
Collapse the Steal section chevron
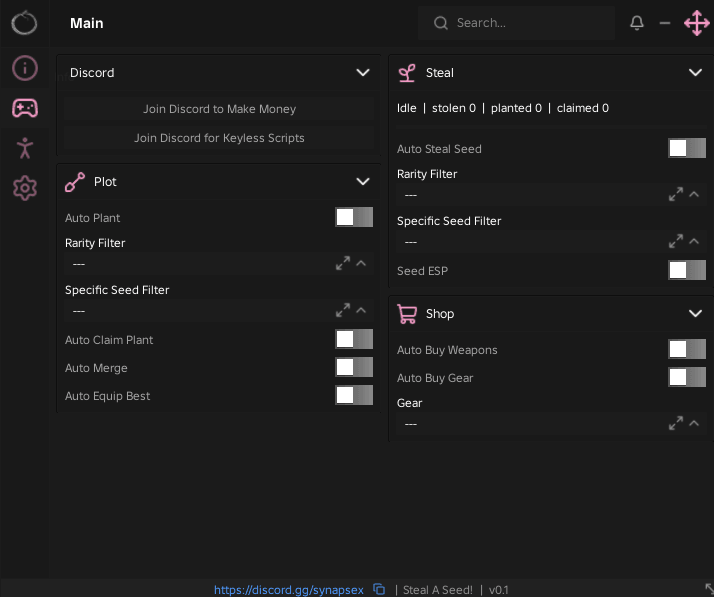pyautogui.click(x=695, y=72)
